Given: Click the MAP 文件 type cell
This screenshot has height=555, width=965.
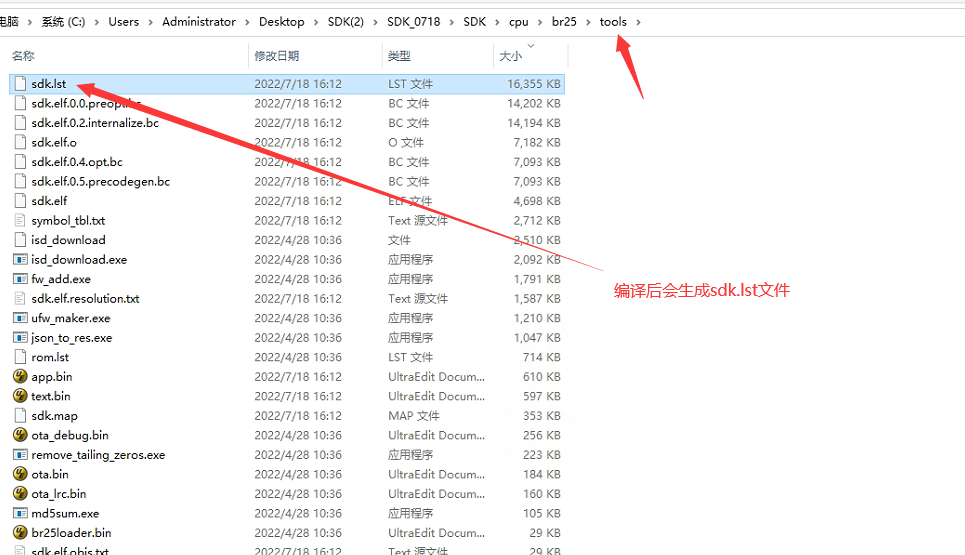Looking at the screenshot, I should point(414,415).
